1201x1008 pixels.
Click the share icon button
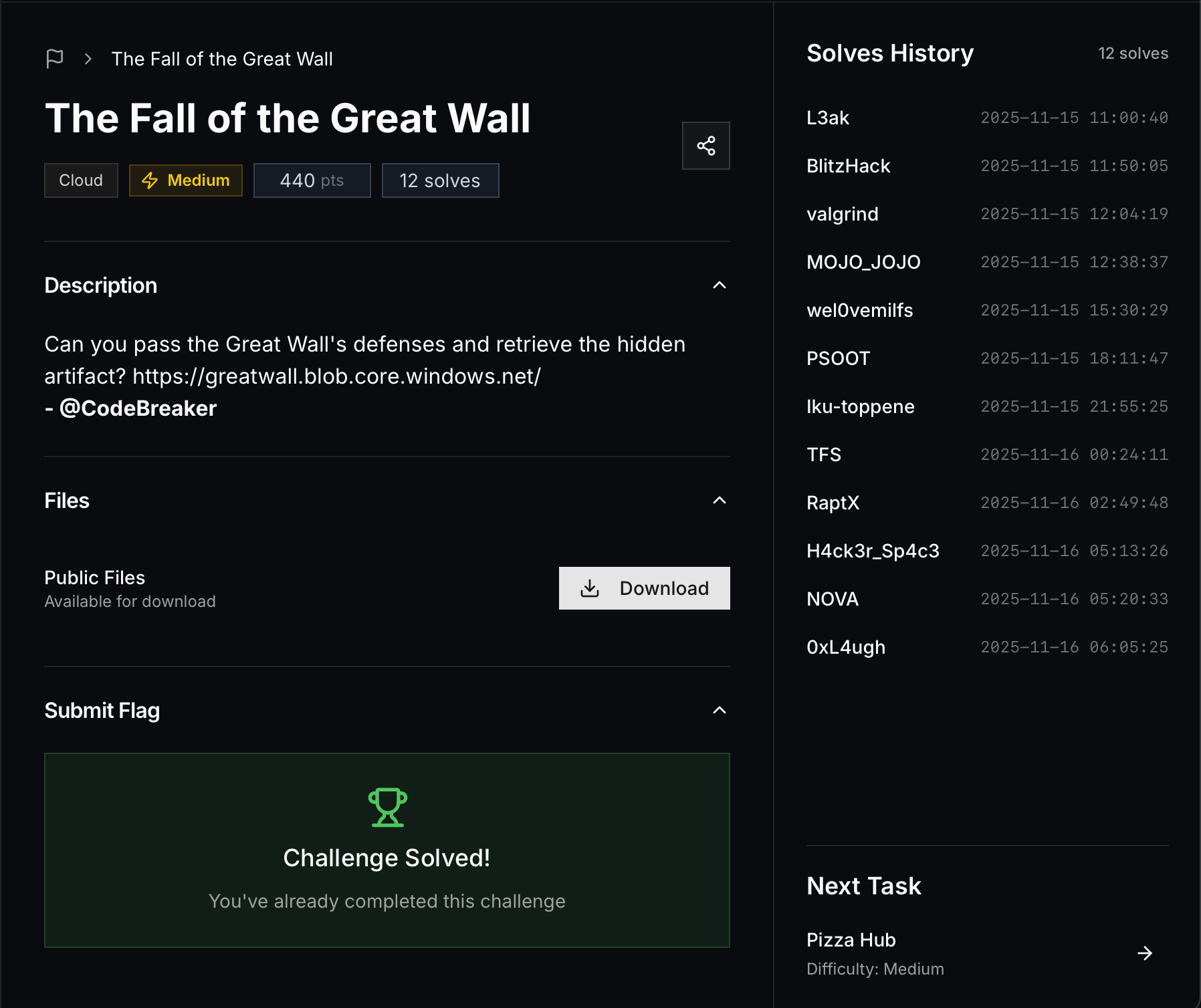pos(706,146)
